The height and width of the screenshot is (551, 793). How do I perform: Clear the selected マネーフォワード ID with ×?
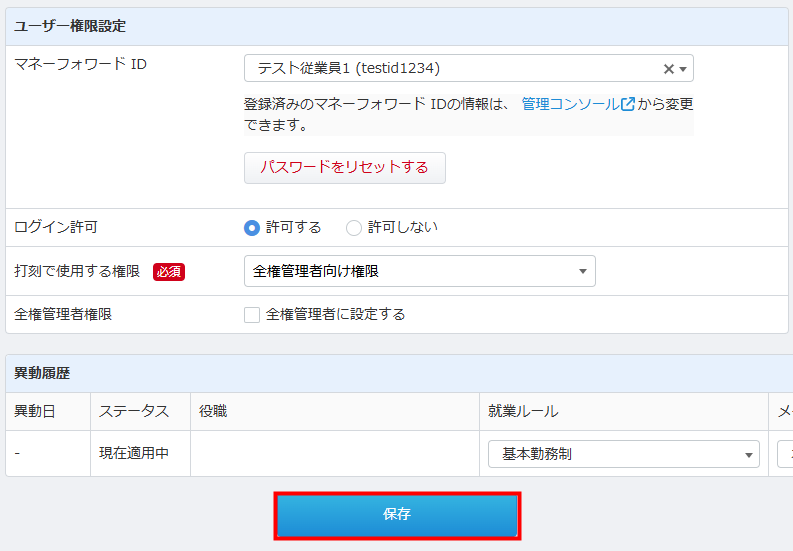[x=668, y=69]
